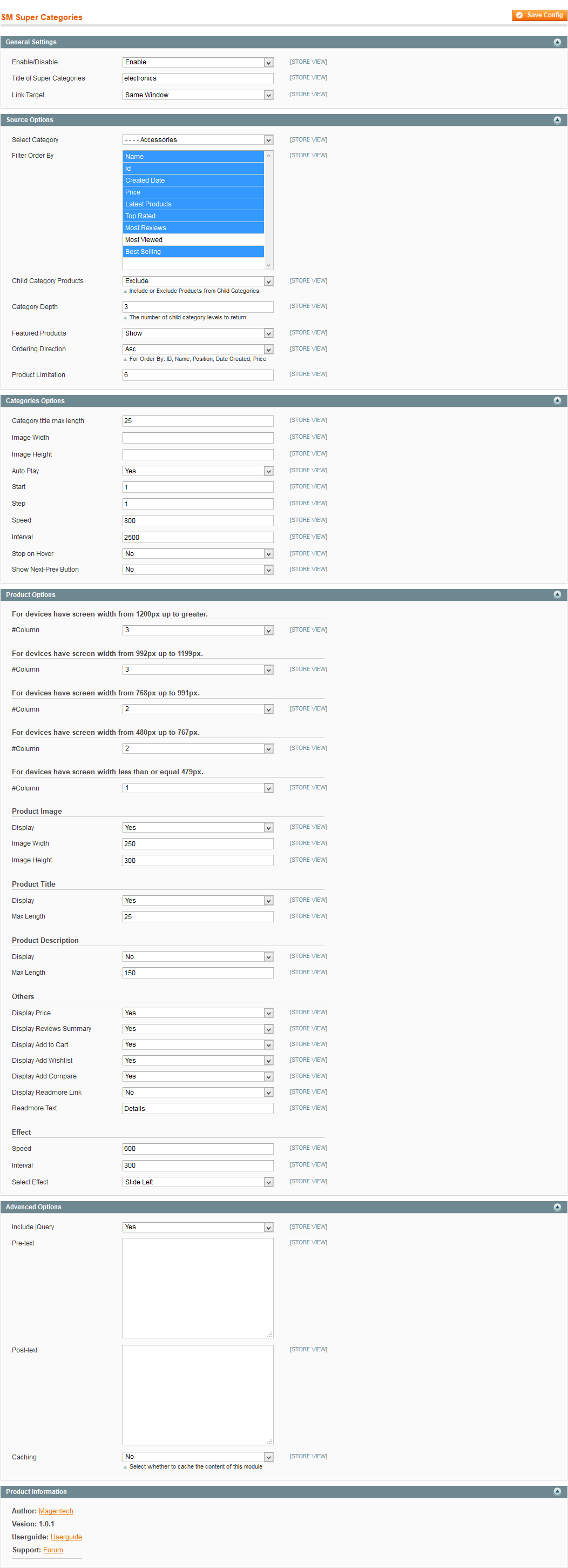The height and width of the screenshot is (1568, 568).
Task: Open the Product Description Display dropdown
Action: pos(198,957)
